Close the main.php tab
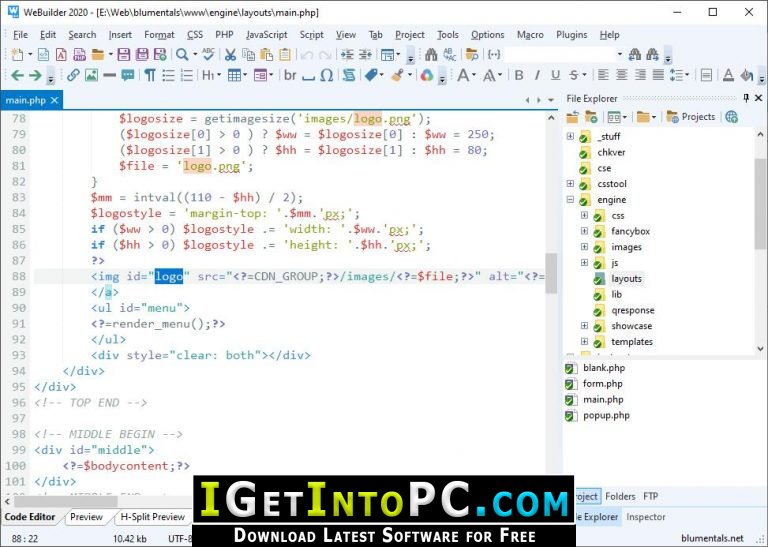The width and height of the screenshot is (768, 547). (54, 100)
